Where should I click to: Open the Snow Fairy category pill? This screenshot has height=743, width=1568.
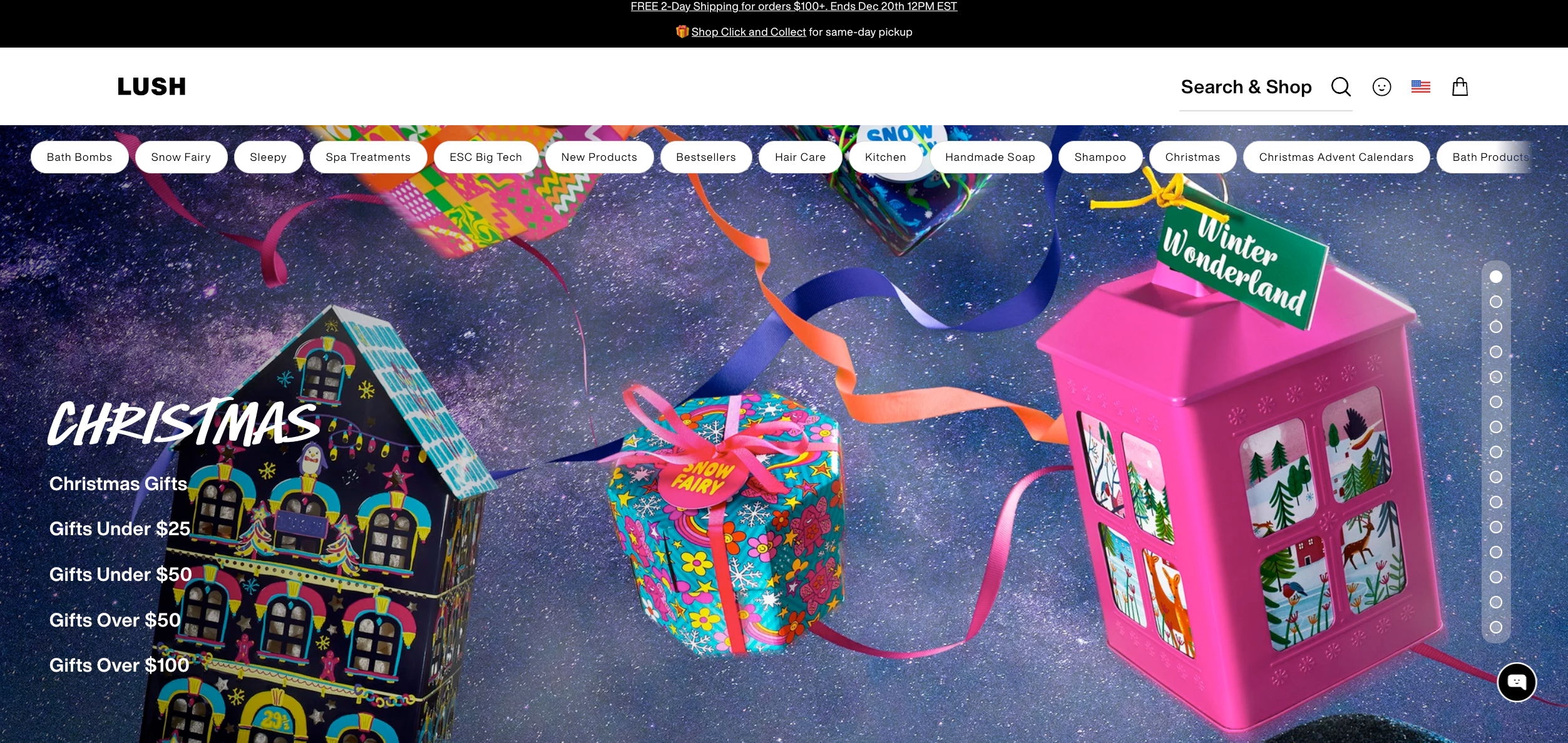click(x=181, y=157)
